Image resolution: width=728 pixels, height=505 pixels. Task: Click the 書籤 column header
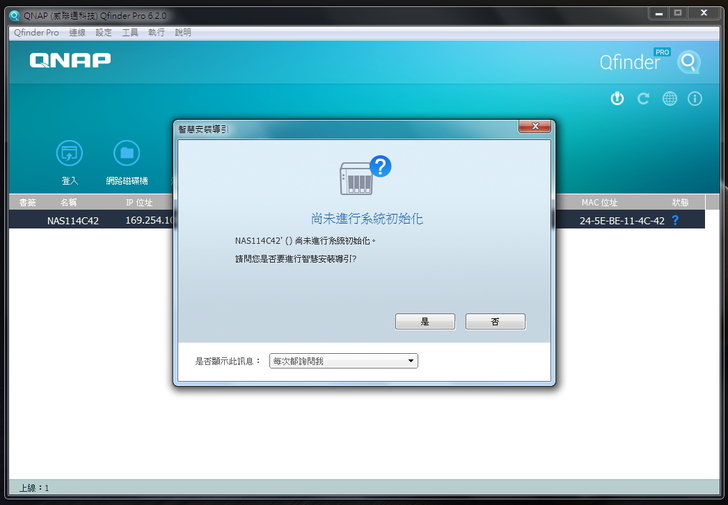pyautogui.click(x=27, y=202)
